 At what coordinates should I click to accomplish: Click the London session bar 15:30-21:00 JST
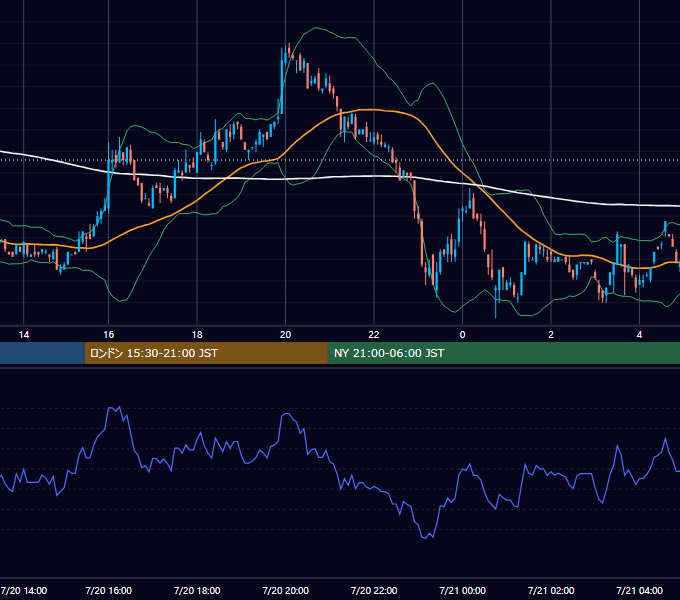[x=206, y=353]
